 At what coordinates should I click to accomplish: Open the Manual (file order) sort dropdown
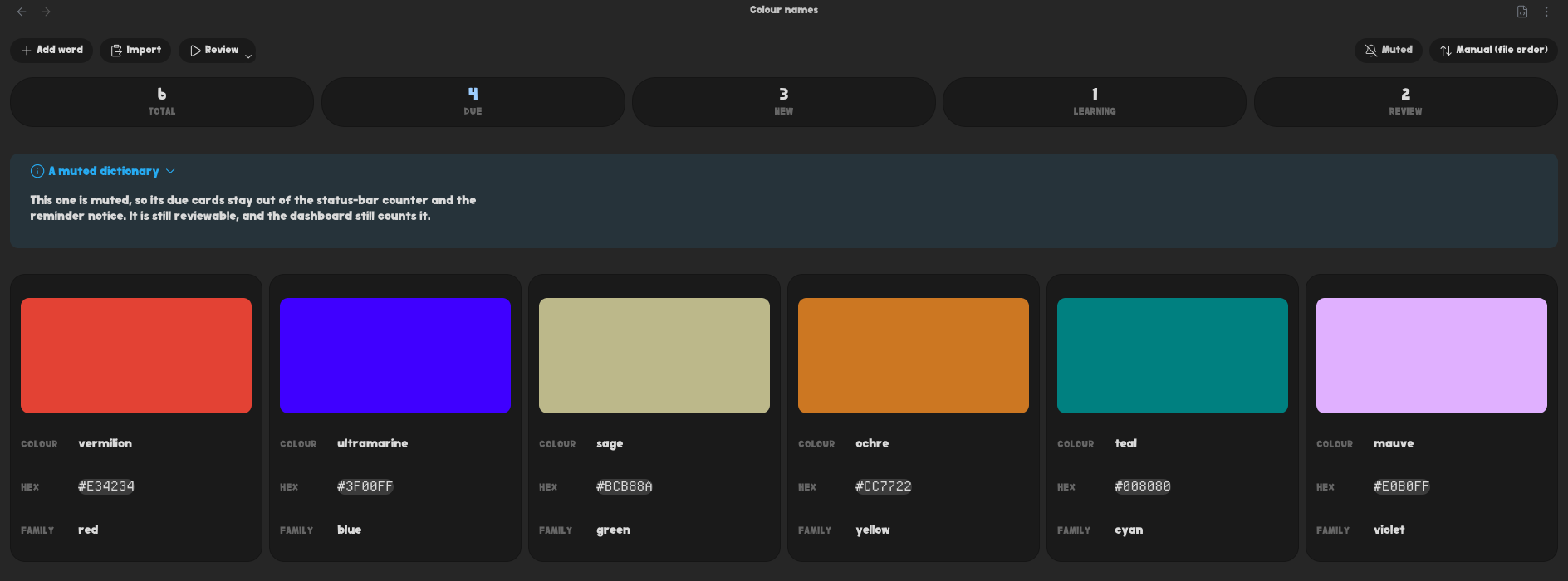(1493, 51)
